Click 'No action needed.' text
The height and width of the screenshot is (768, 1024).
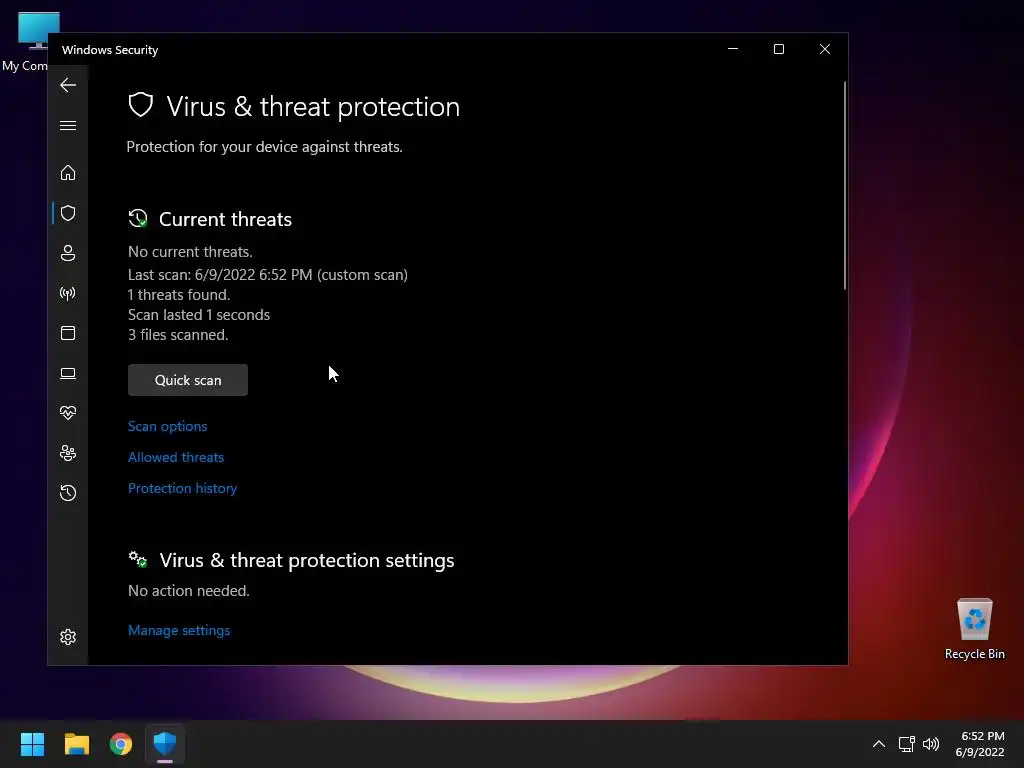coord(189,591)
